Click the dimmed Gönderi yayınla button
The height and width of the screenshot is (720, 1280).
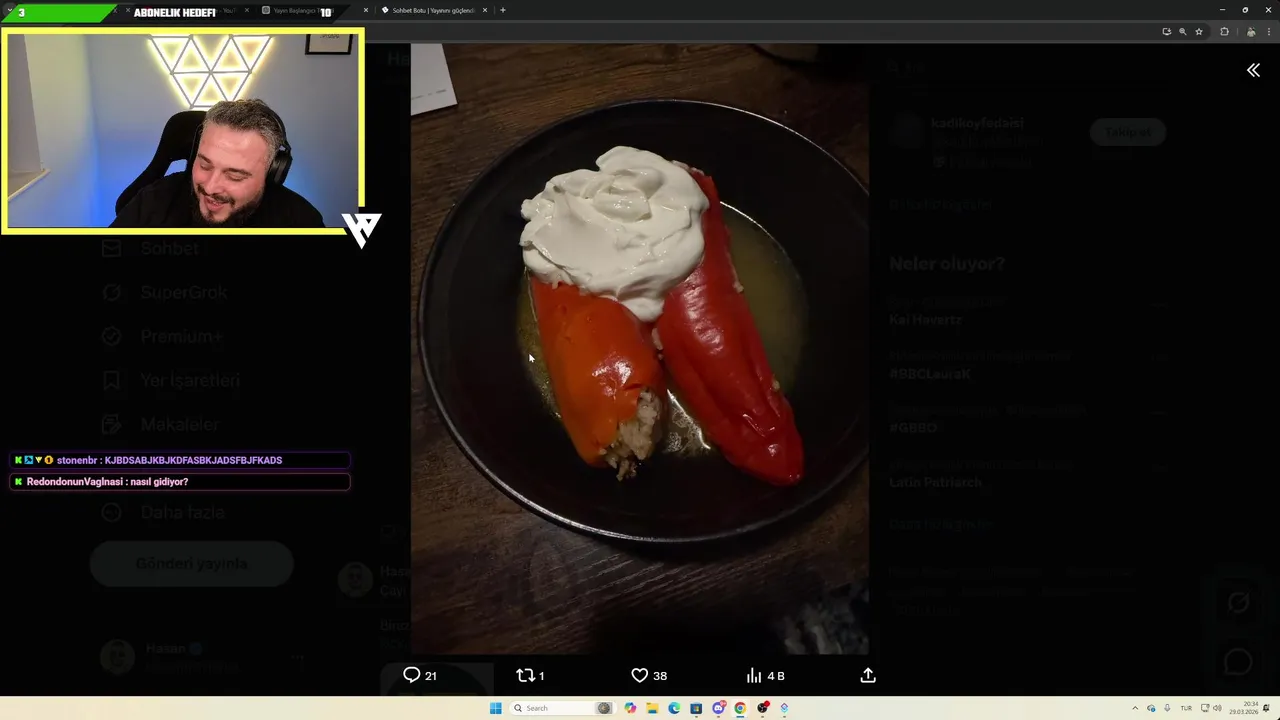[191, 564]
